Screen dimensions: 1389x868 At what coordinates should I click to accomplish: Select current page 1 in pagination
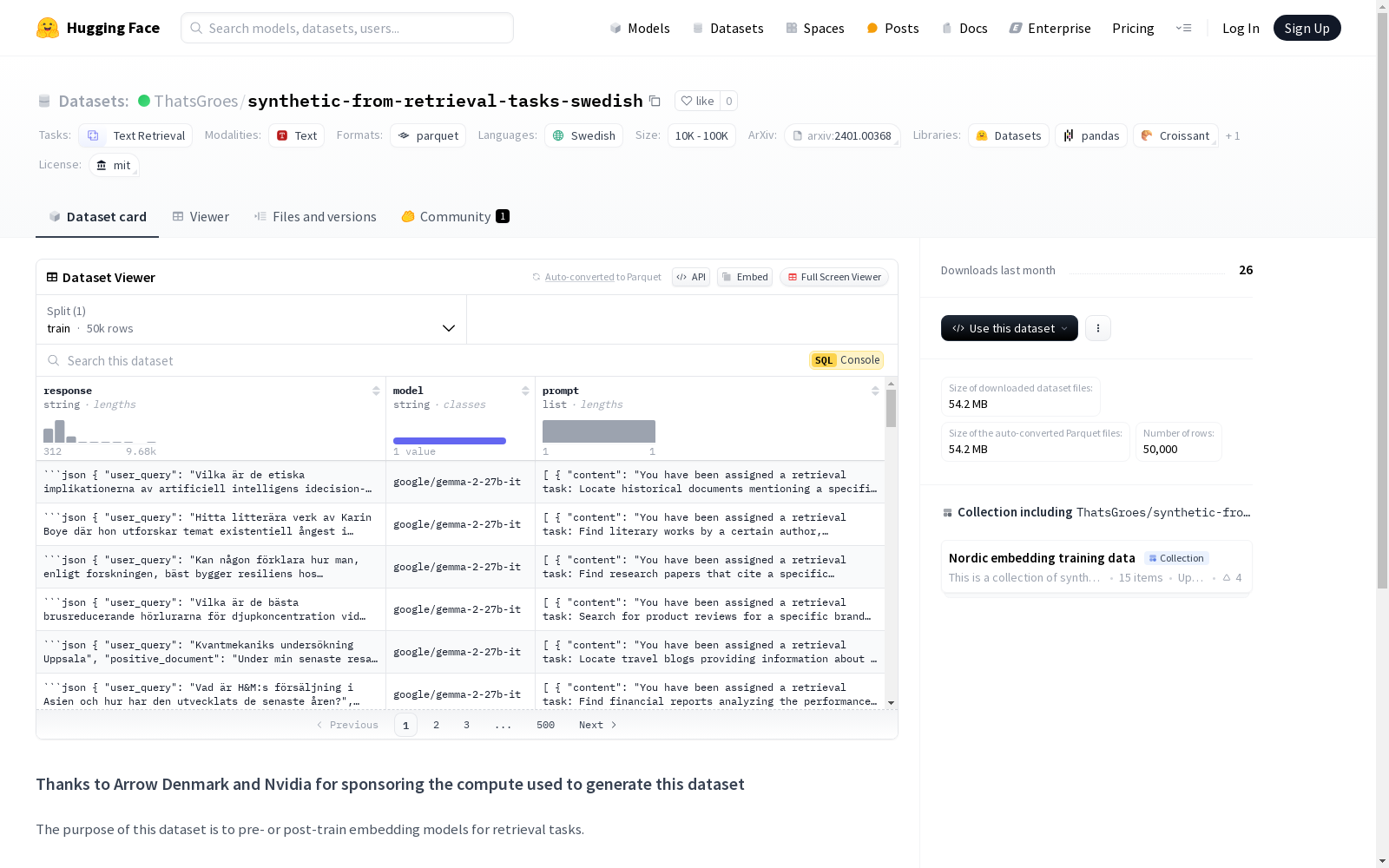click(x=405, y=725)
